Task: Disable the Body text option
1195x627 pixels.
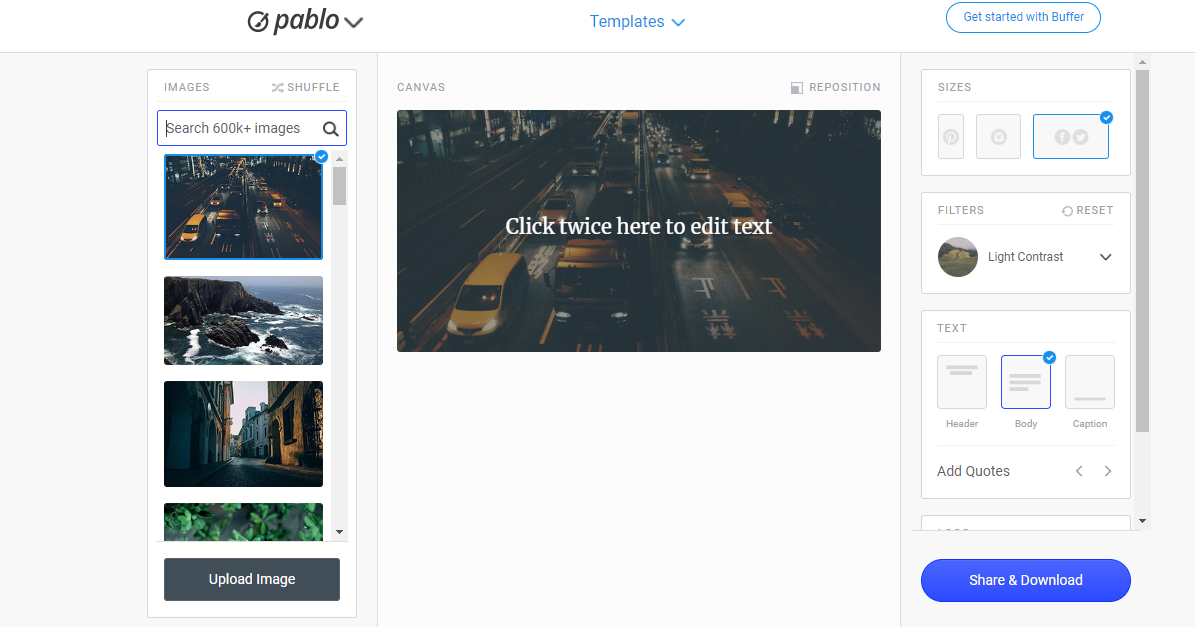Action: [x=1025, y=381]
